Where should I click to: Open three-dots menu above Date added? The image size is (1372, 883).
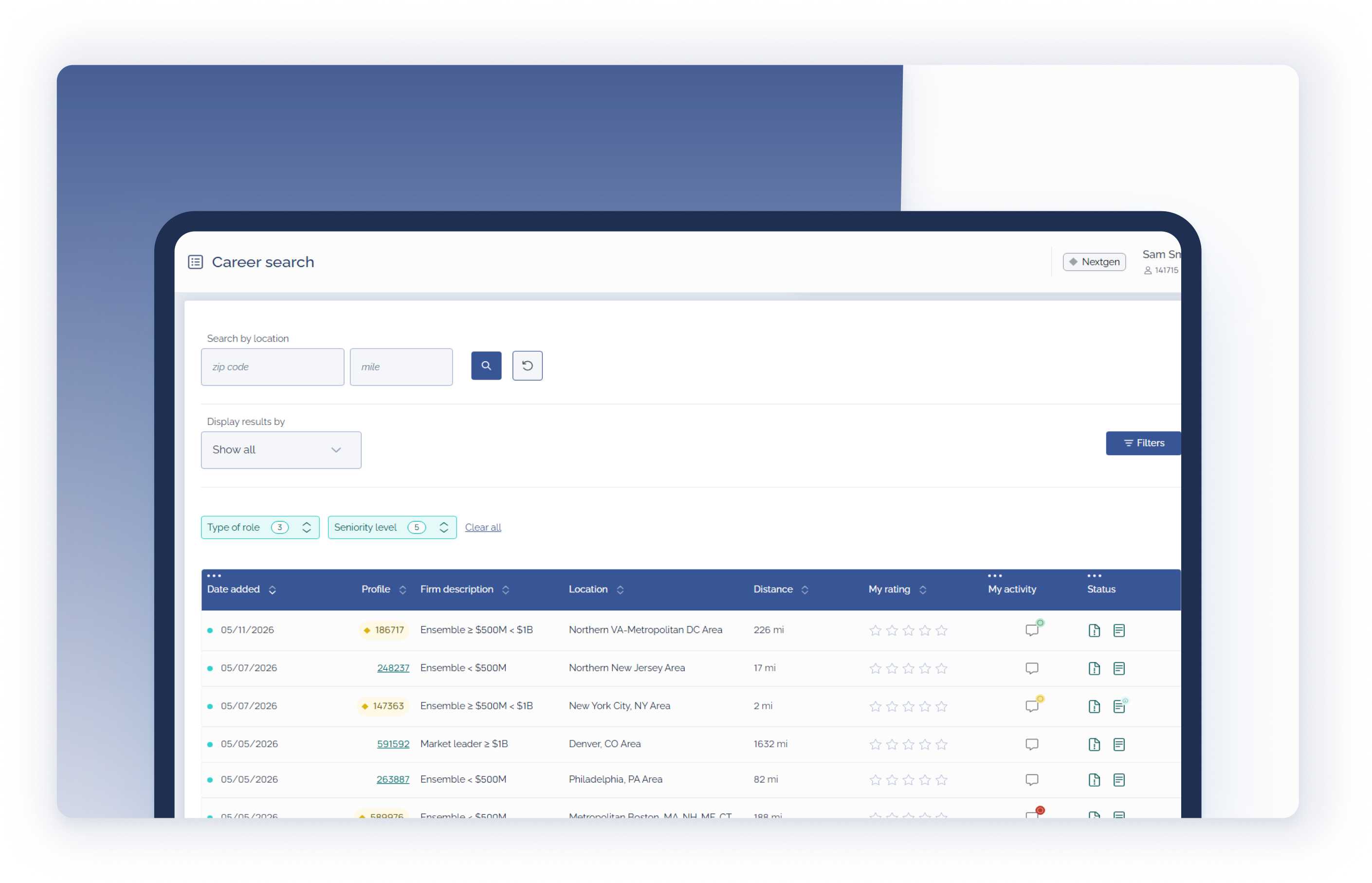(214, 576)
